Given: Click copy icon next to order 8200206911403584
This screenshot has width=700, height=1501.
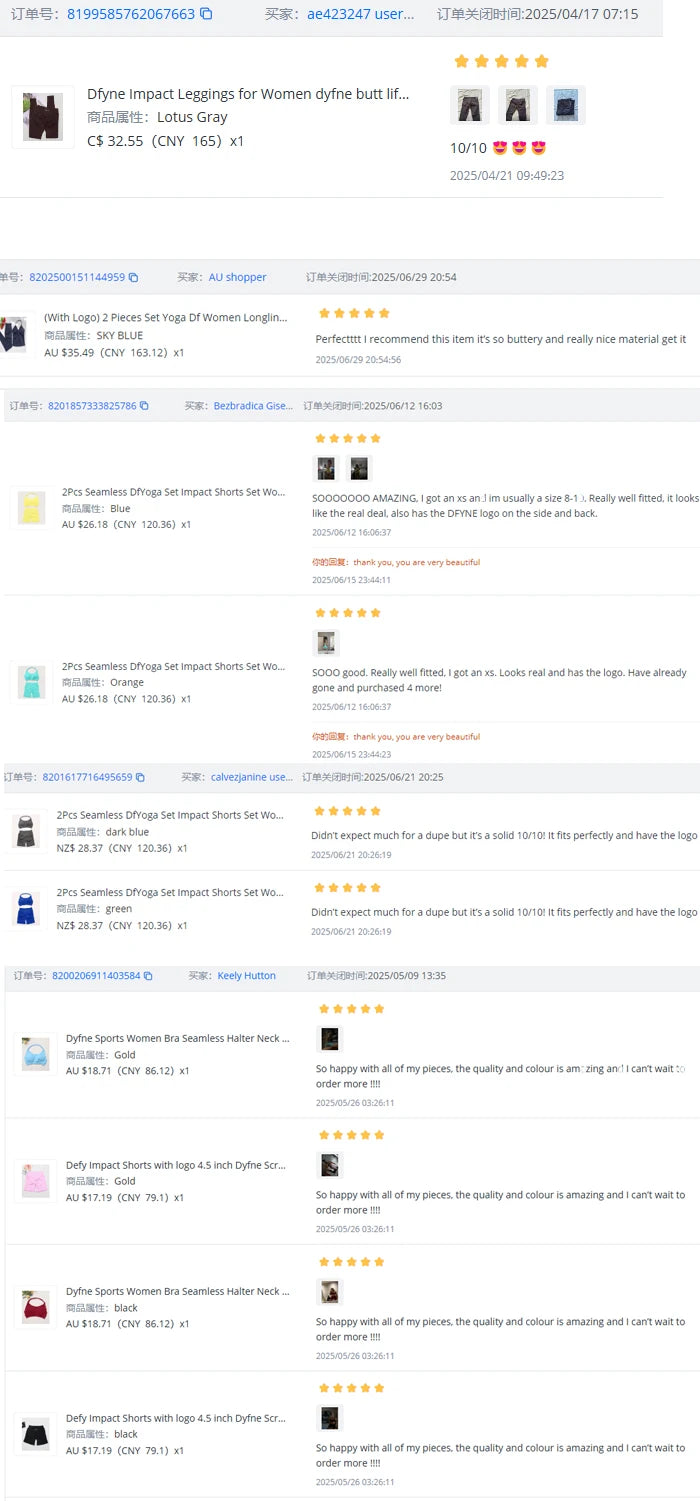Looking at the screenshot, I should point(149,976).
